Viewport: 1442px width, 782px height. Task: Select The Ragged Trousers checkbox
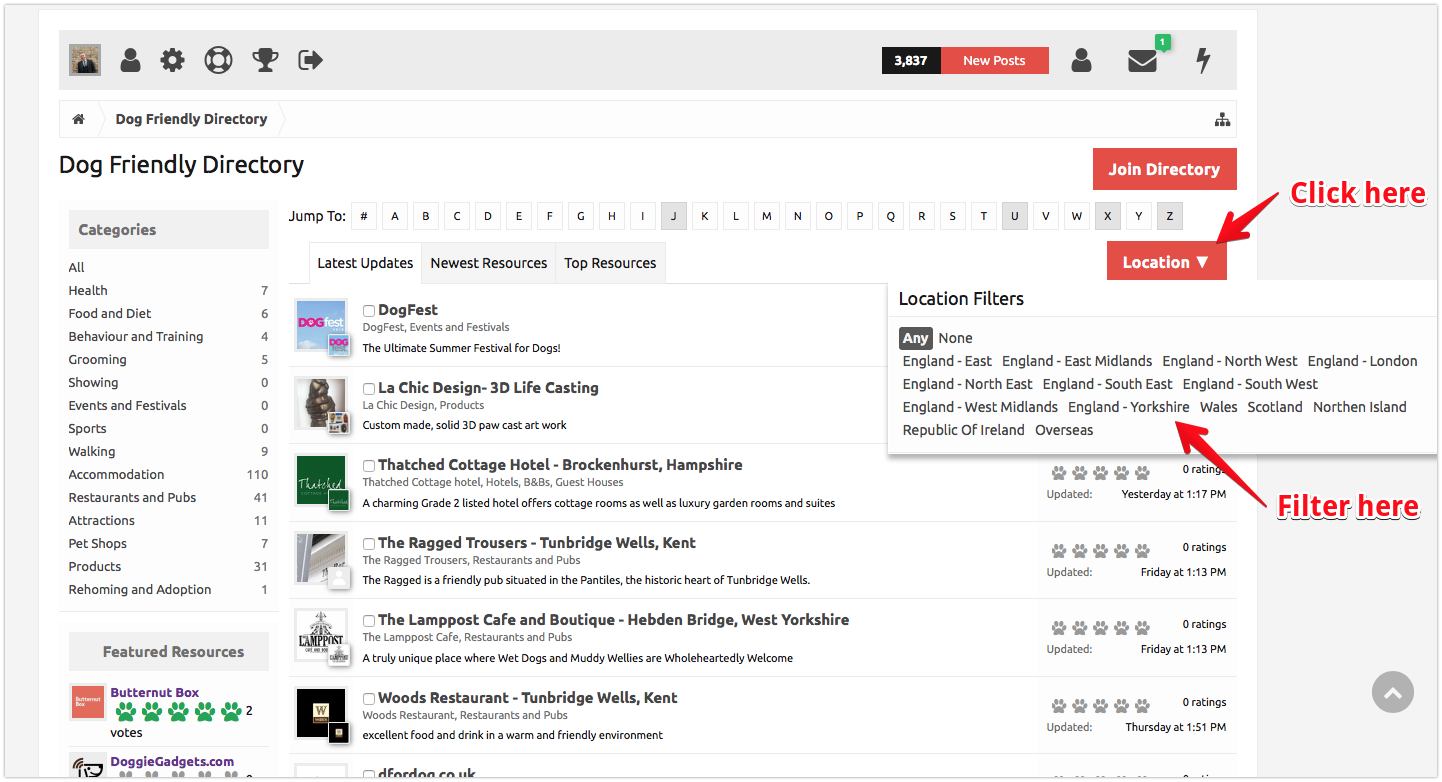(369, 544)
